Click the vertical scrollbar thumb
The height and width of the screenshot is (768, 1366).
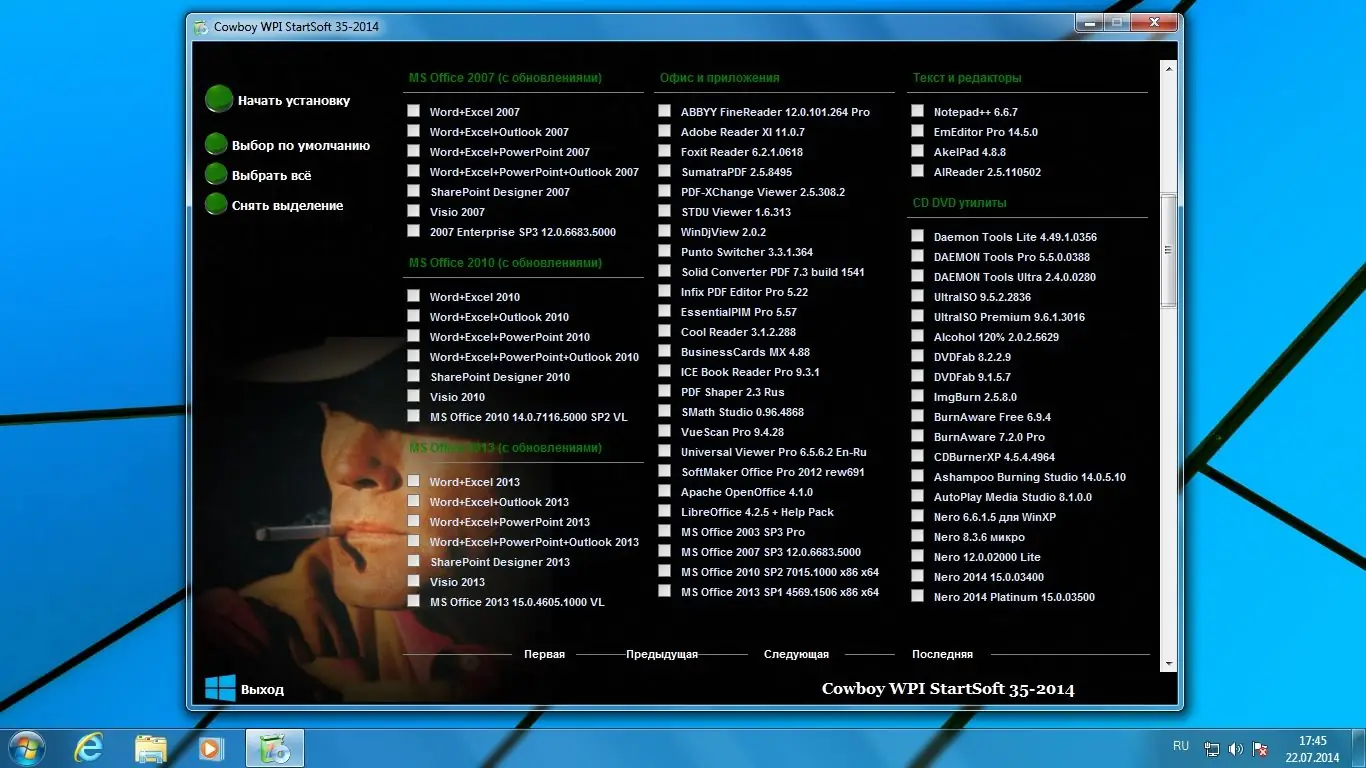tap(1168, 250)
